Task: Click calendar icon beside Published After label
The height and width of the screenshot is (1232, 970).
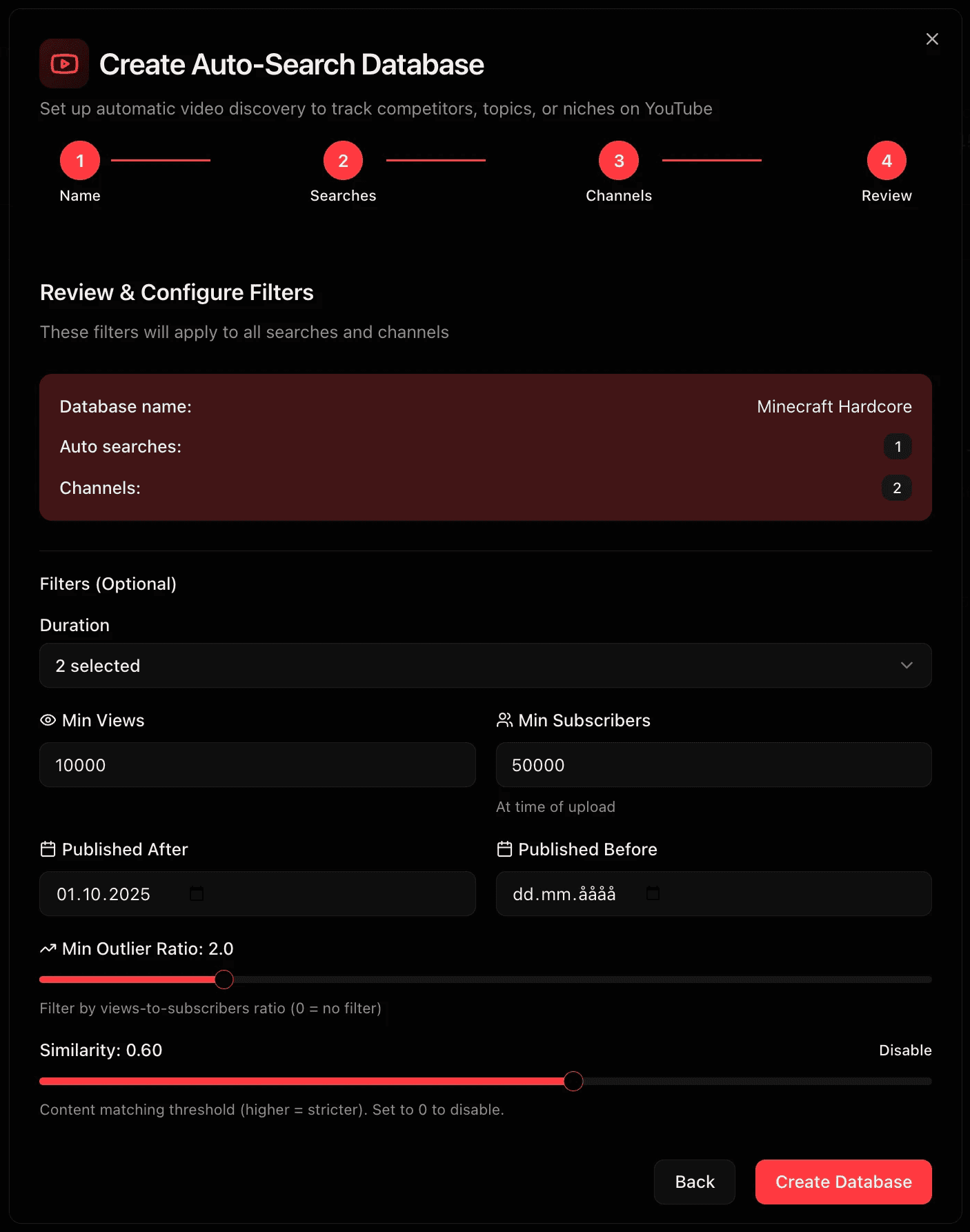Action: (x=48, y=849)
